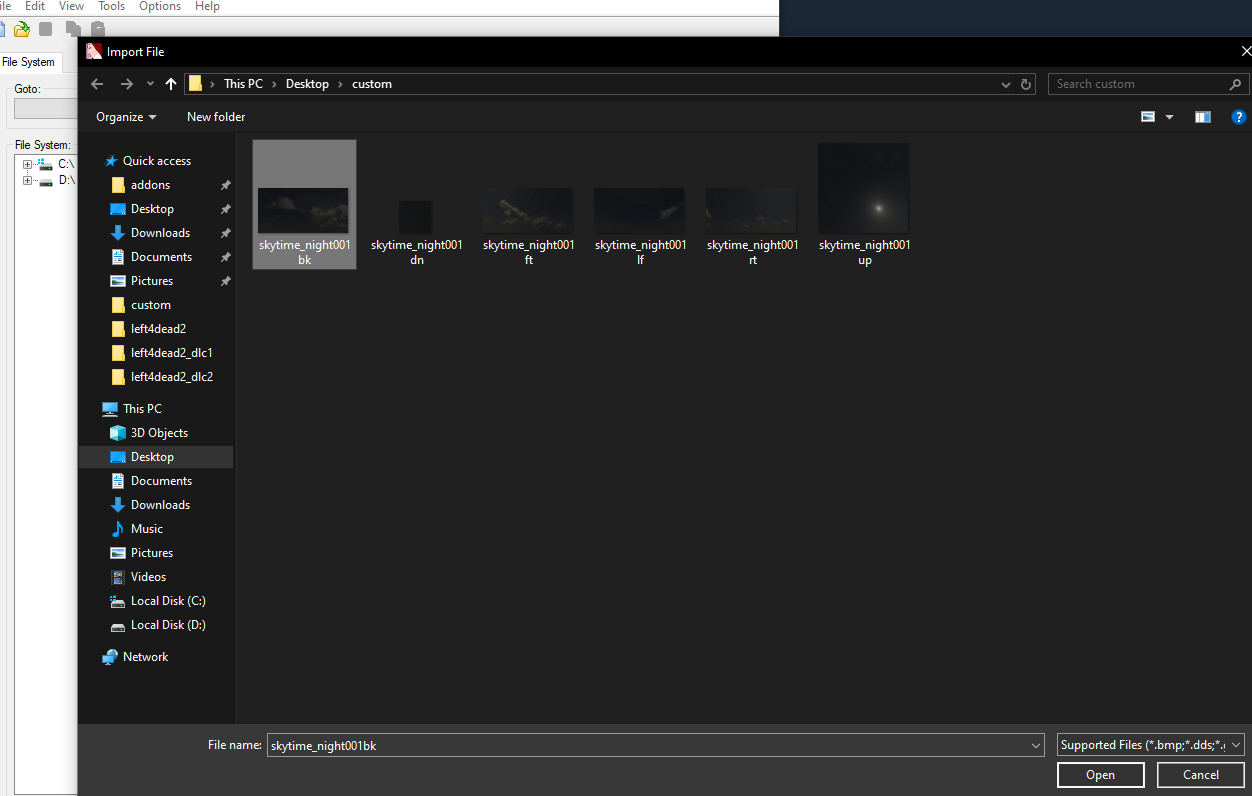Open Local Disk (C:)

coord(168,601)
